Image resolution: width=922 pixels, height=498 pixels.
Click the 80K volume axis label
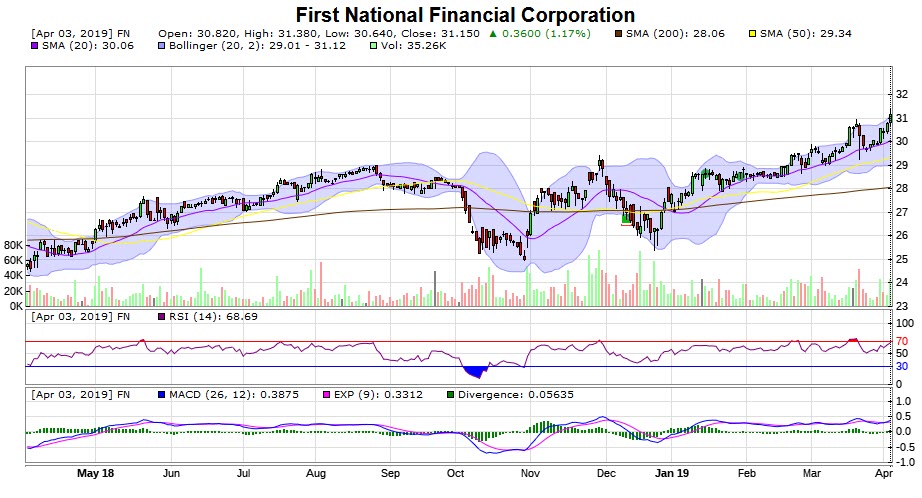pos(13,245)
